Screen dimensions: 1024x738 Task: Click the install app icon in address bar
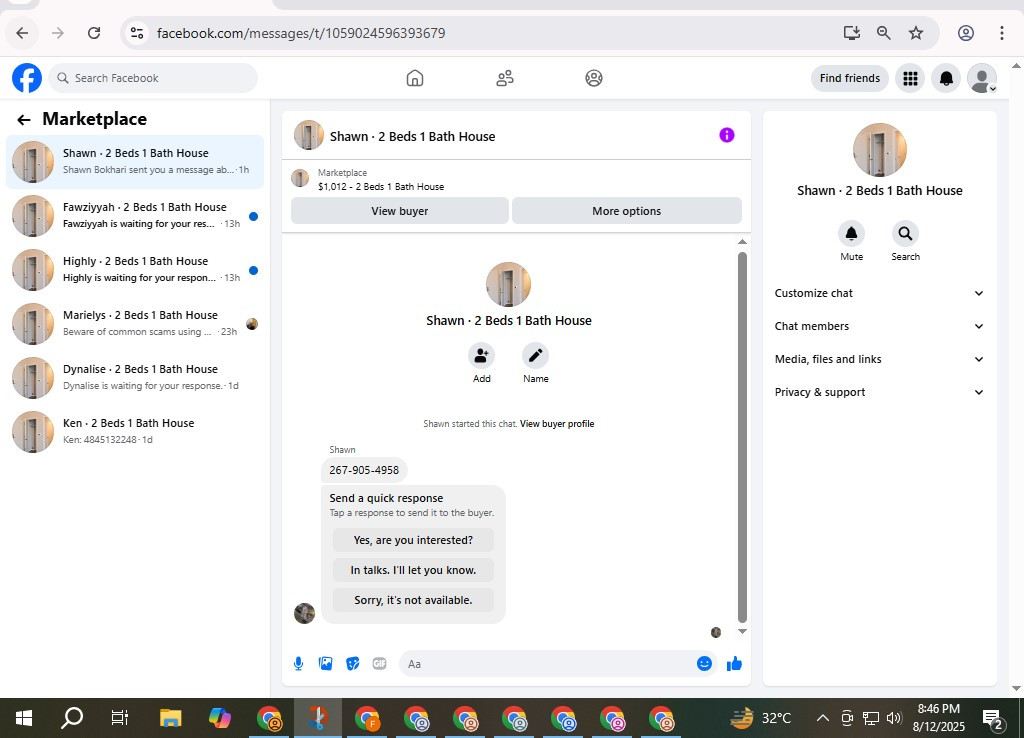point(852,33)
